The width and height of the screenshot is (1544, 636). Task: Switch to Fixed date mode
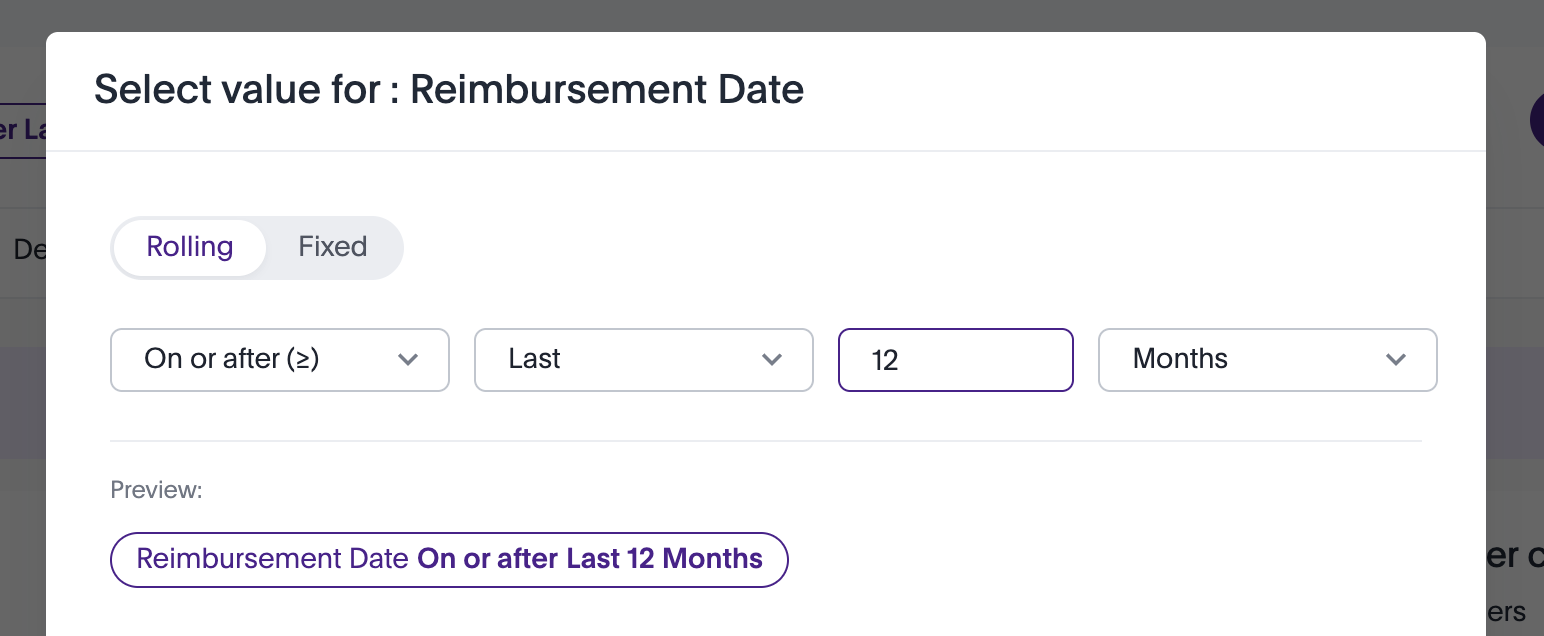pos(332,247)
